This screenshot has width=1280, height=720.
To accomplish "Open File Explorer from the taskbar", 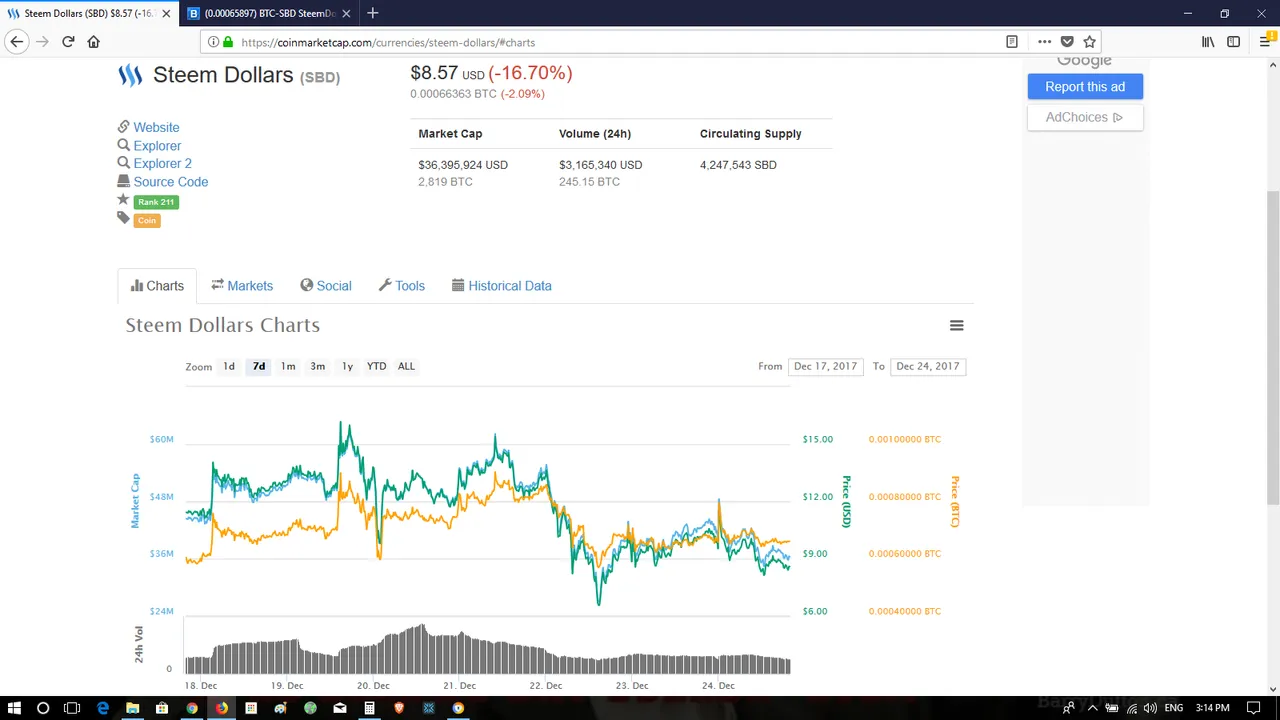I will coord(132,708).
